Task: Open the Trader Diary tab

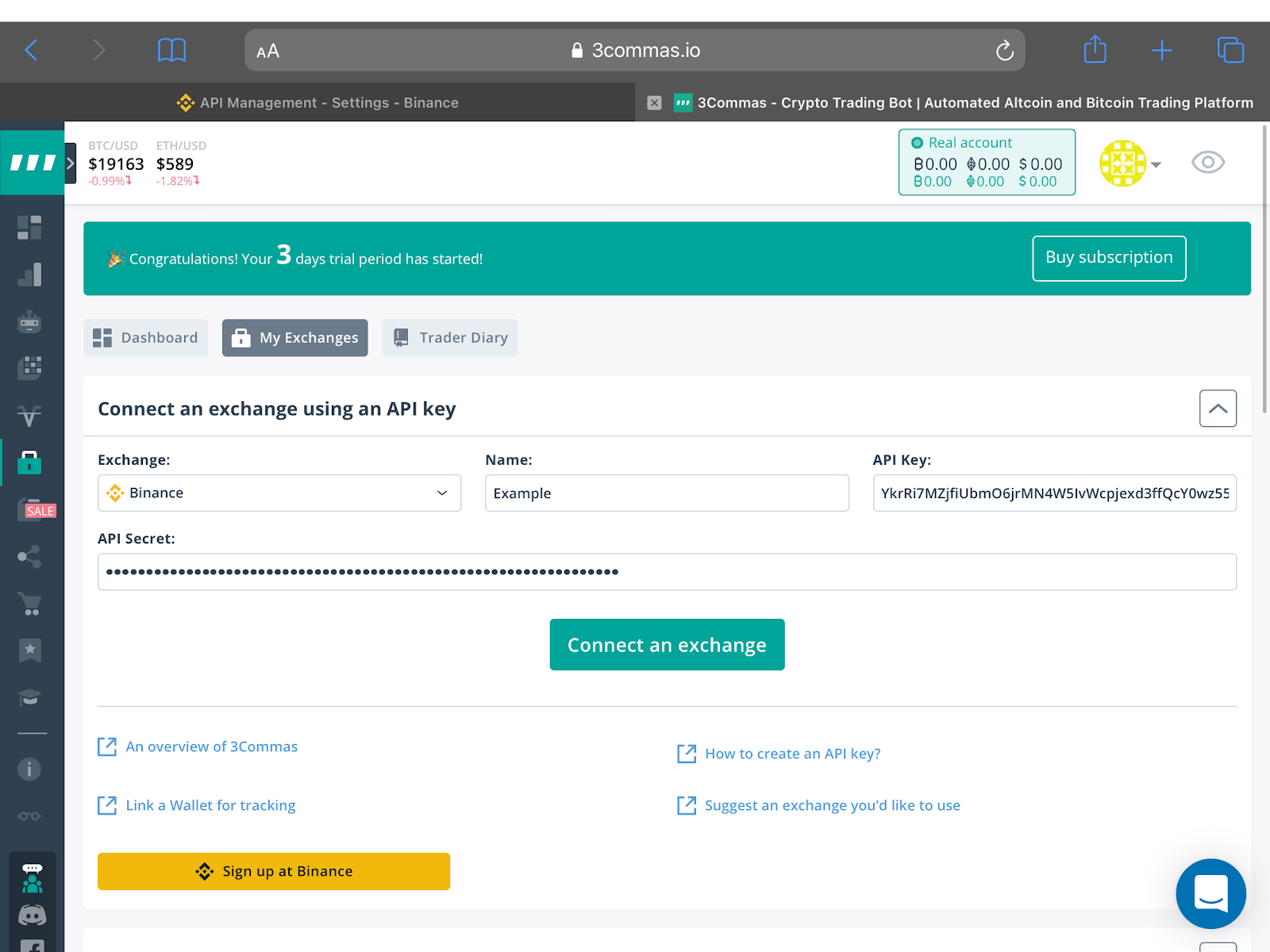Action: tap(450, 338)
